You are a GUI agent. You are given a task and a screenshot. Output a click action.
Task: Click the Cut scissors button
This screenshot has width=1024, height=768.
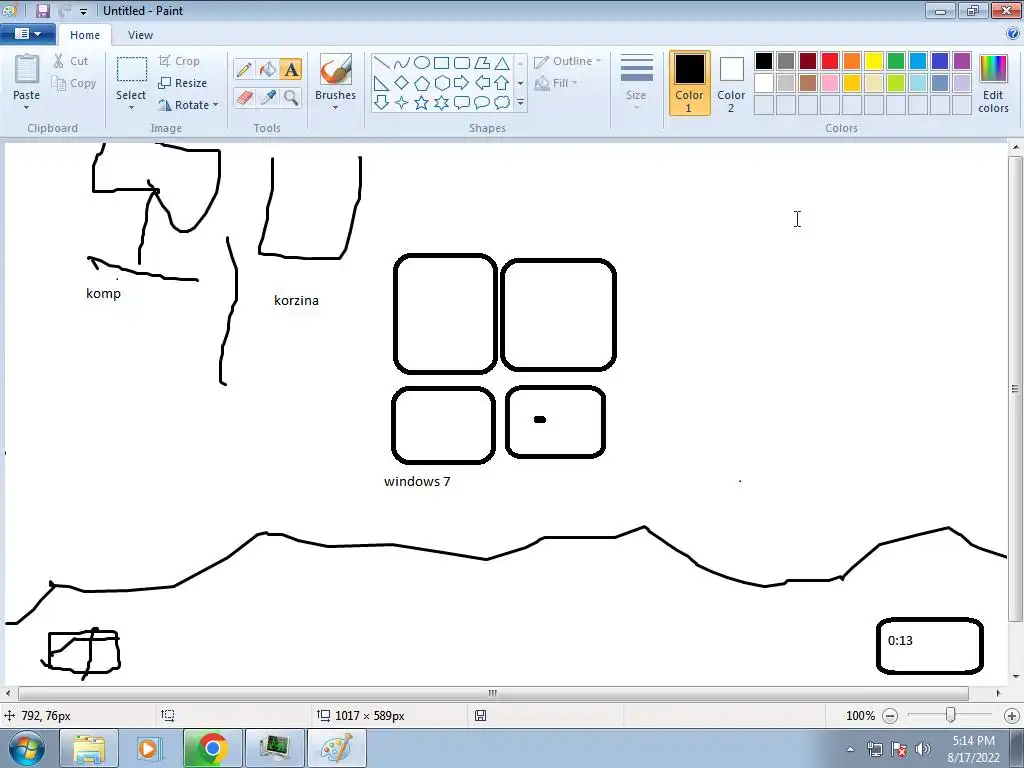coord(71,61)
